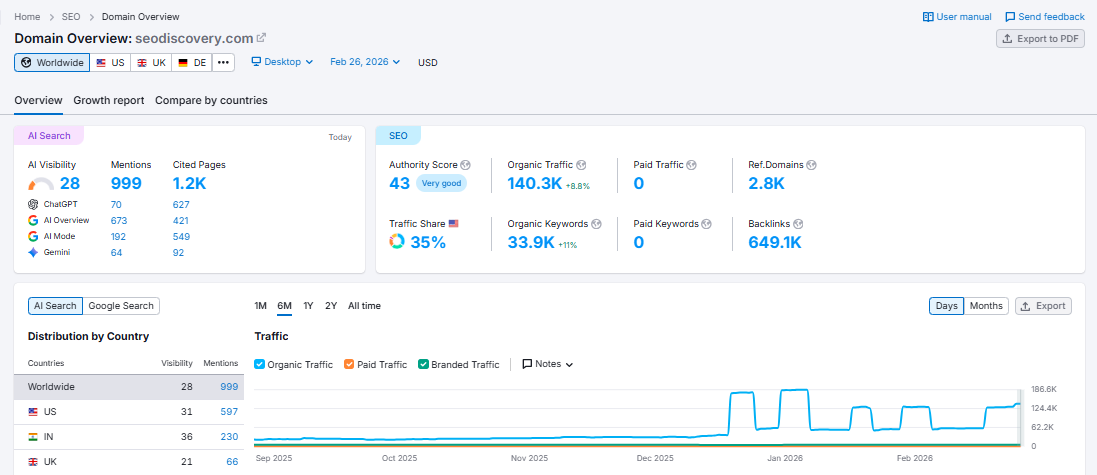
Task: Select the UK database button
Action: [151, 62]
